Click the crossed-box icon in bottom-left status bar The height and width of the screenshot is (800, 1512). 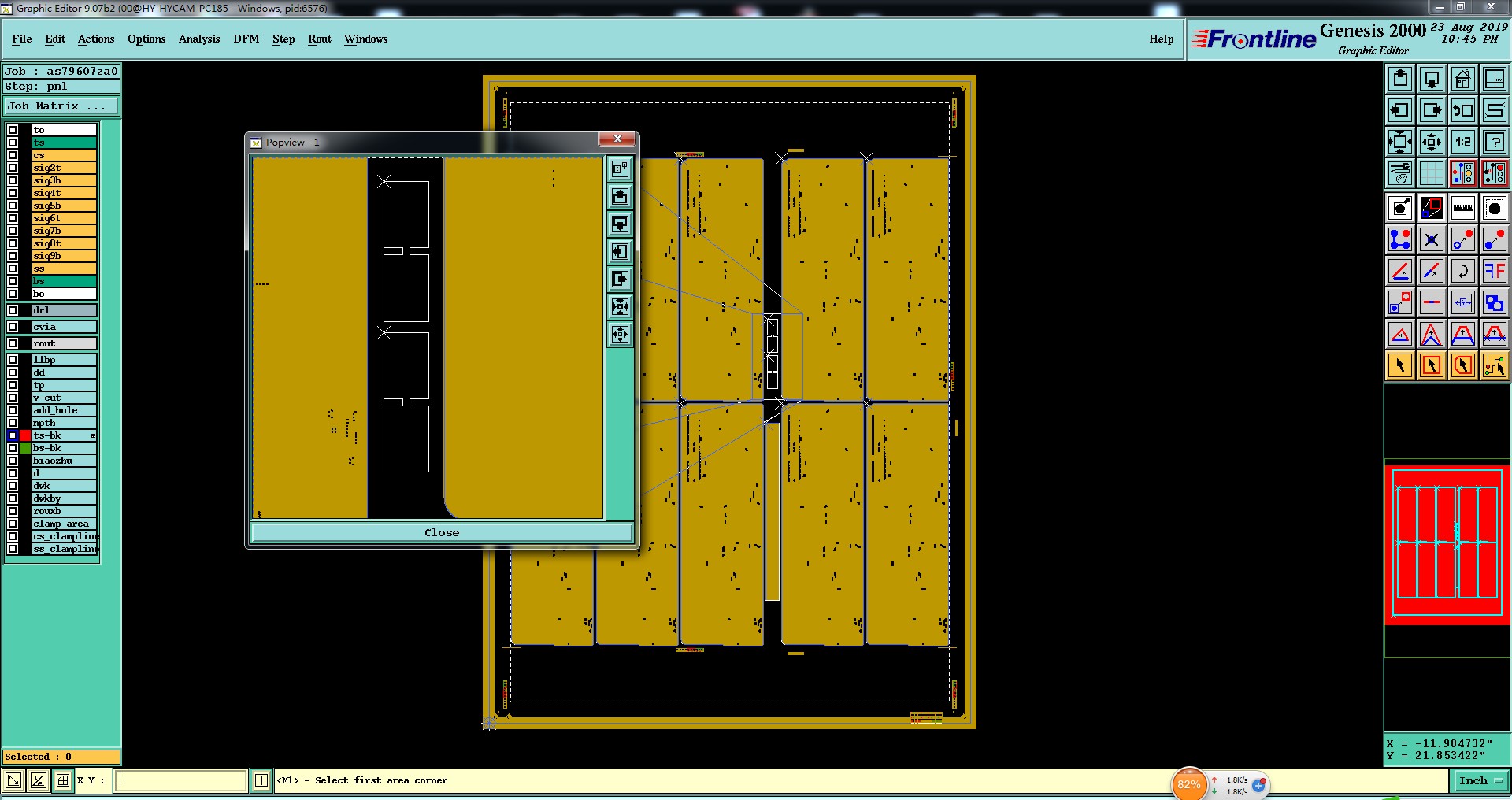[x=38, y=780]
